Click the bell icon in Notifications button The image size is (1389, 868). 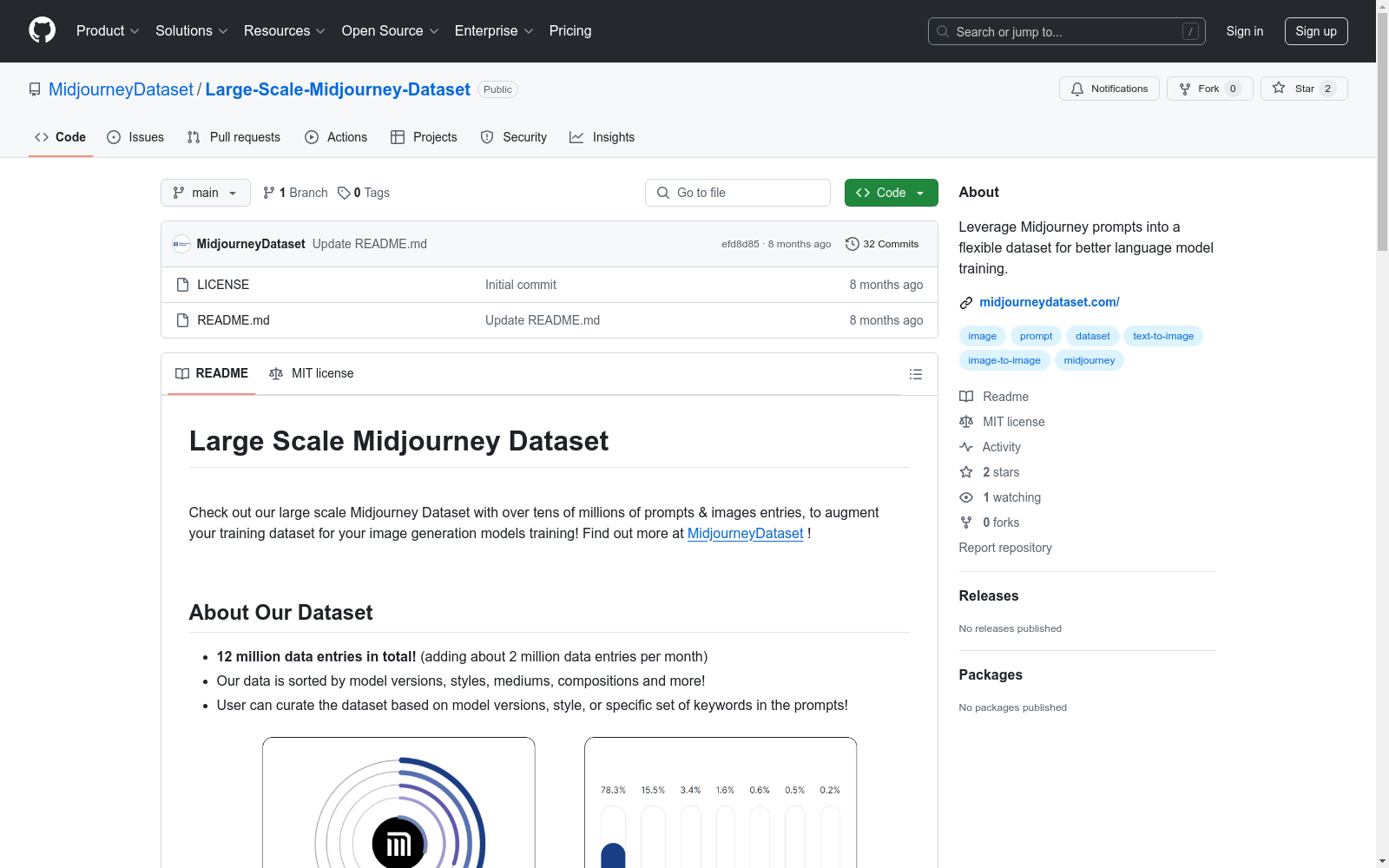(x=1077, y=89)
